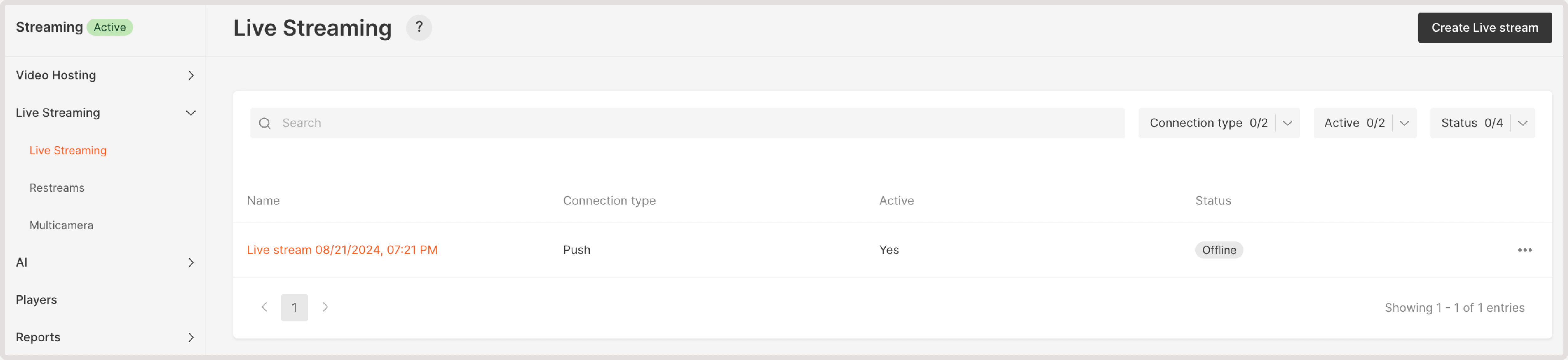Click the search magnifier icon
This screenshot has height=360, width=1568.
(265, 123)
